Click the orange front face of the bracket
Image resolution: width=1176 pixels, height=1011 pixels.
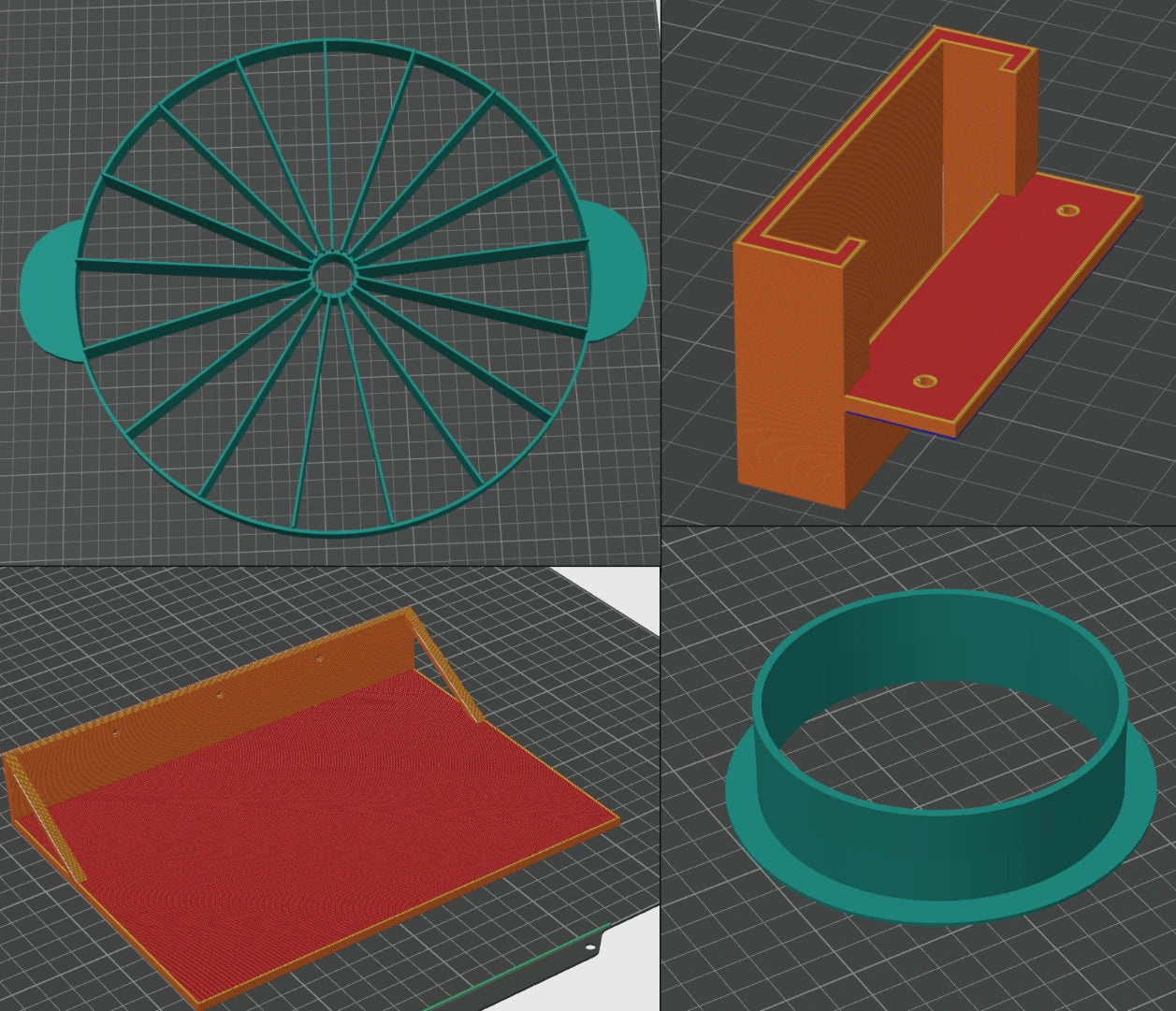791,374
